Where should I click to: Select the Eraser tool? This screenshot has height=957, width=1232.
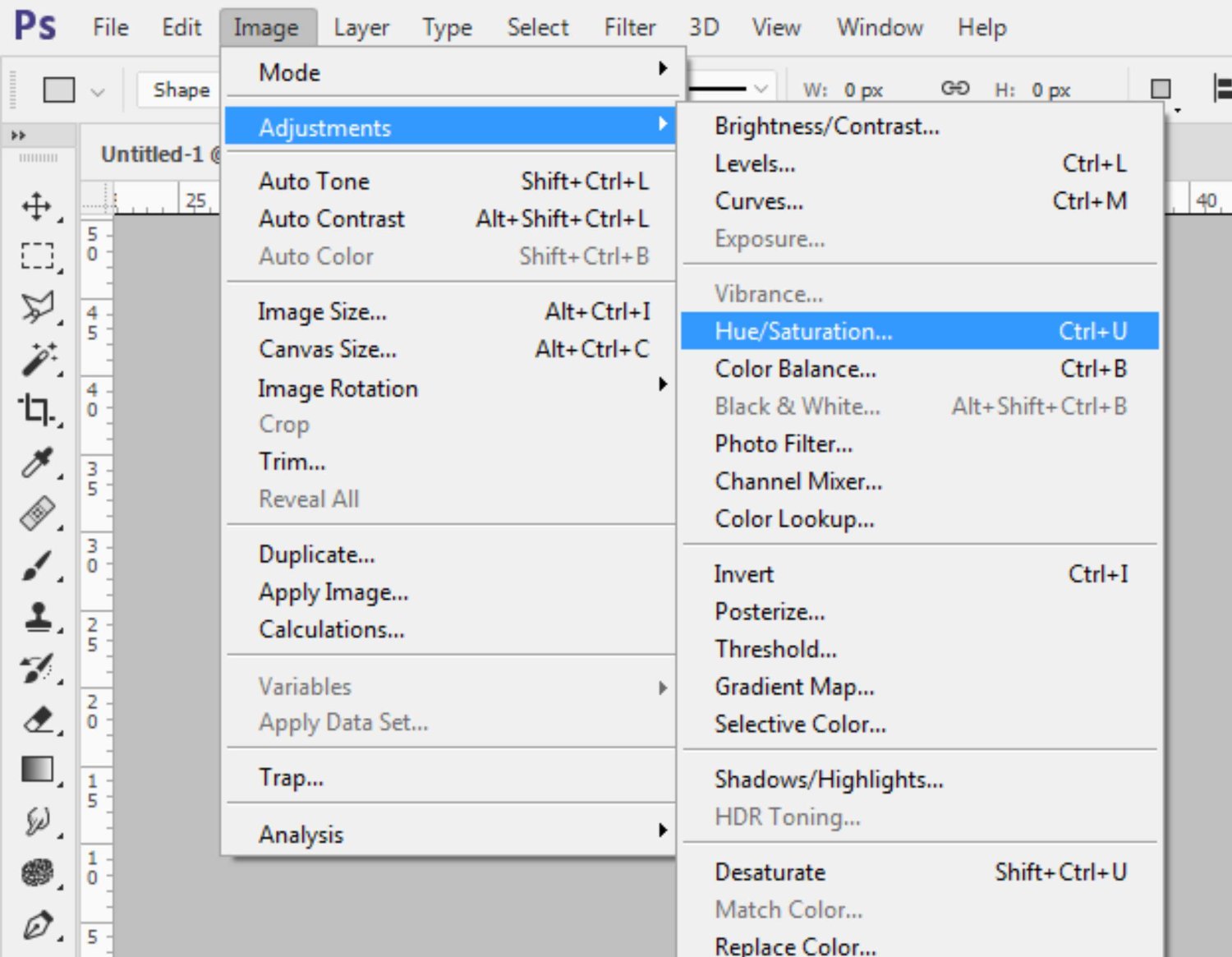[37, 720]
